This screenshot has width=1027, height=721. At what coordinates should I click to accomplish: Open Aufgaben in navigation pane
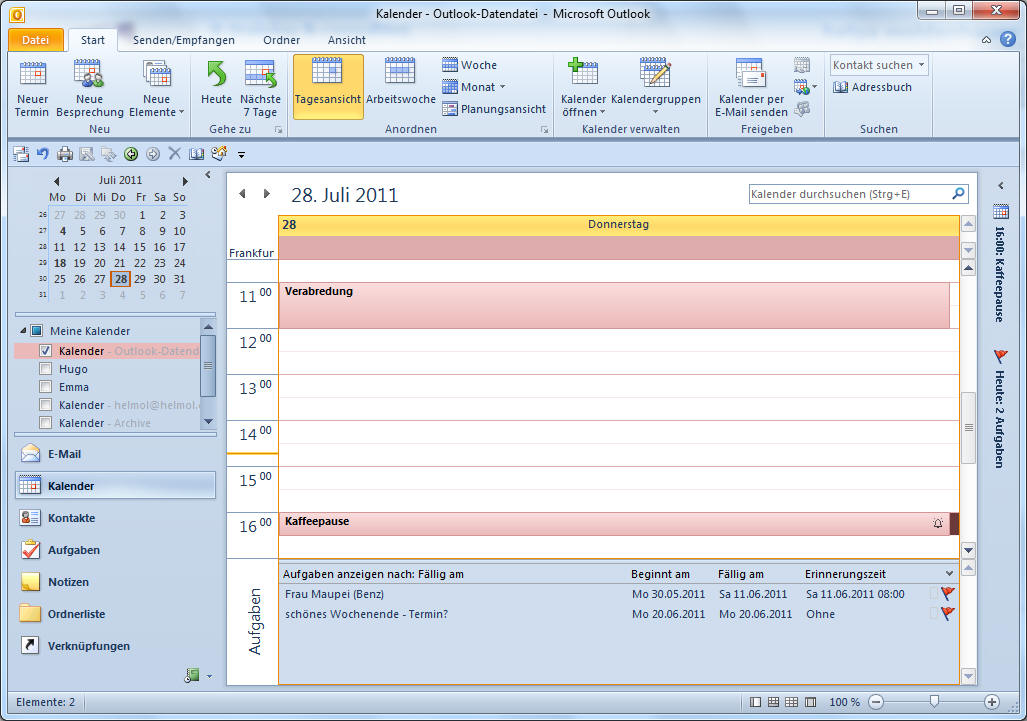click(x=115, y=550)
